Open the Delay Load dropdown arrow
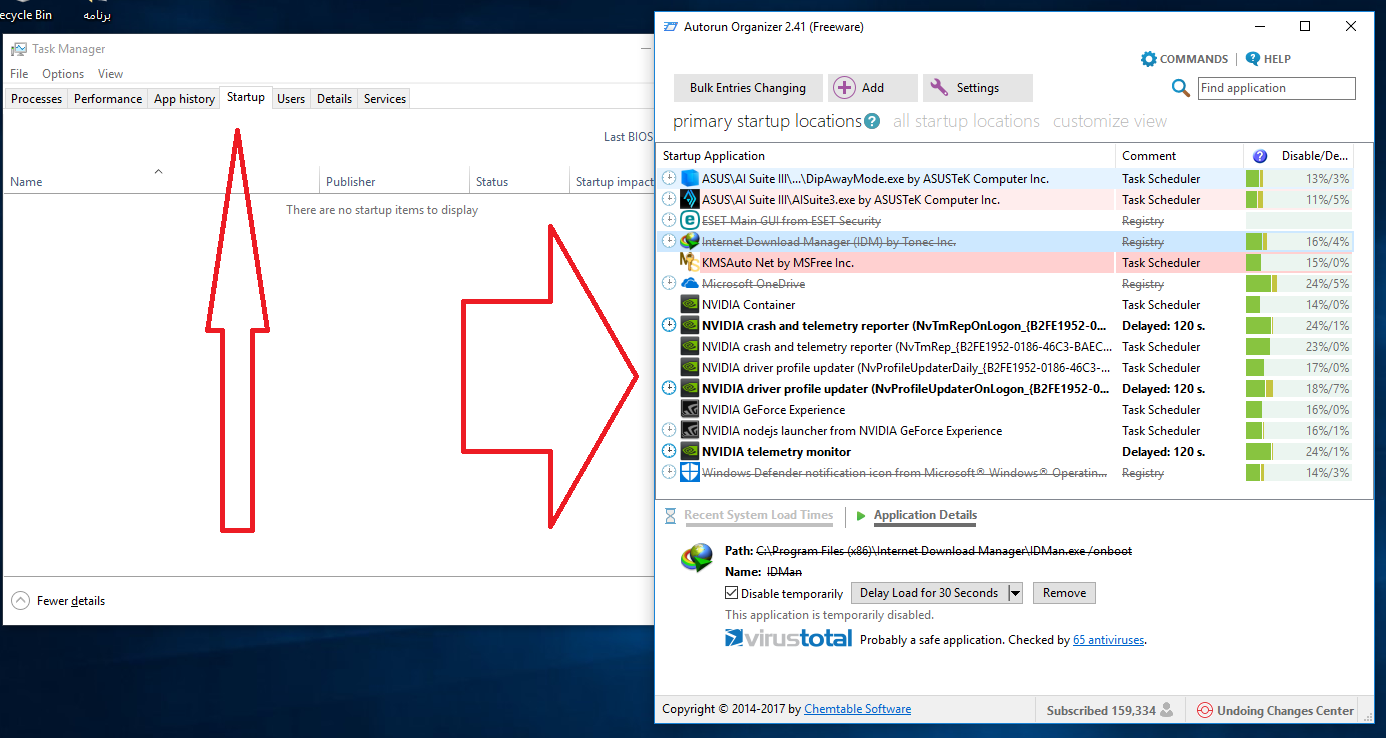The height and width of the screenshot is (738, 1386). 1015,593
